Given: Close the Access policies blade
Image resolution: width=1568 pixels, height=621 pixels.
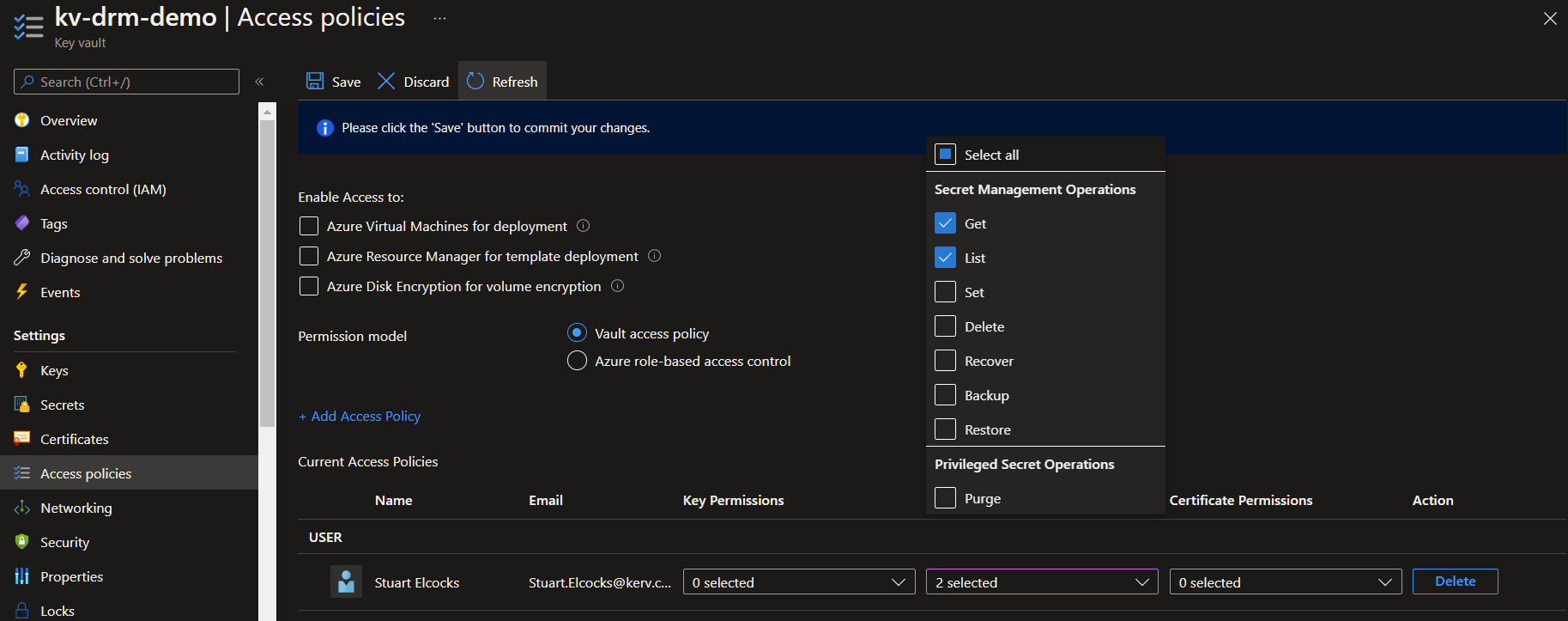Looking at the screenshot, I should [1550, 18].
